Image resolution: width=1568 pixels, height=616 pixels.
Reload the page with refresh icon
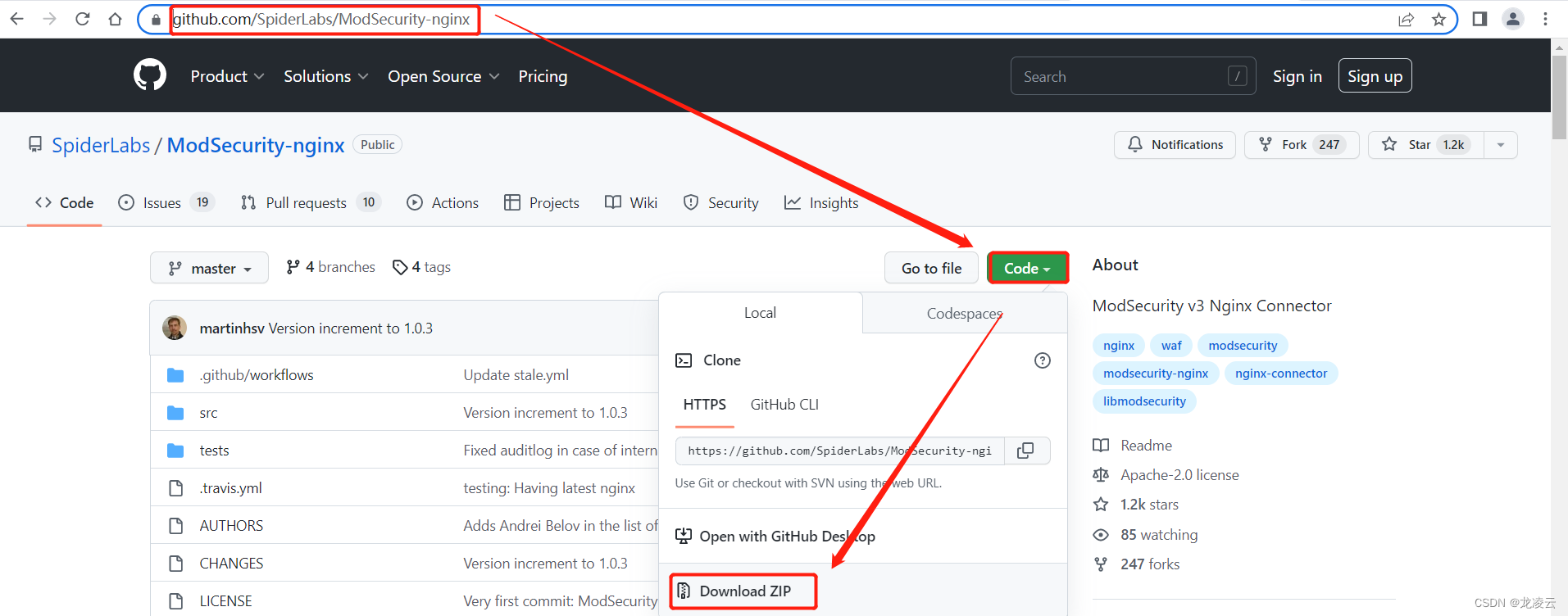pos(82,19)
